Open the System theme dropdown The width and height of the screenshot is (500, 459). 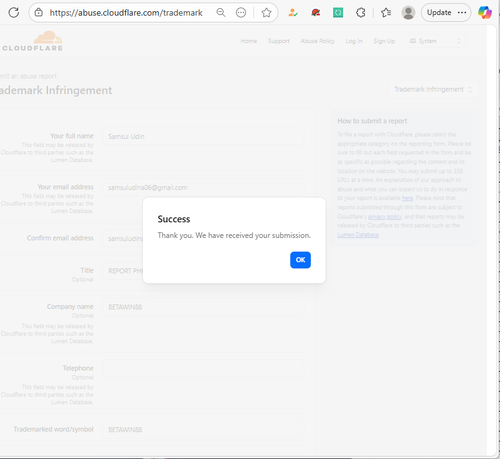[x=435, y=41]
